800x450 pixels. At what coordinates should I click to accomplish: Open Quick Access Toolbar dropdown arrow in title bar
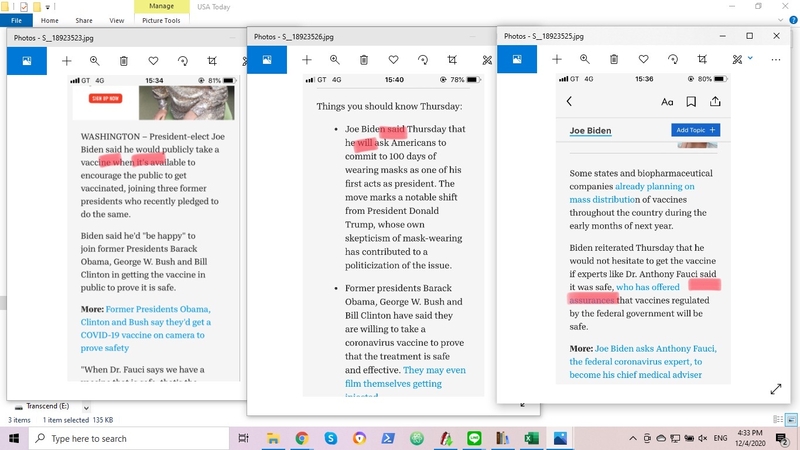click(x=47, y=7)
